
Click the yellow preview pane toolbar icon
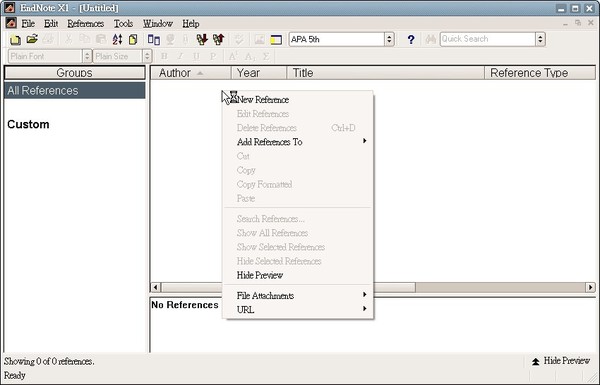click(276, 39)
